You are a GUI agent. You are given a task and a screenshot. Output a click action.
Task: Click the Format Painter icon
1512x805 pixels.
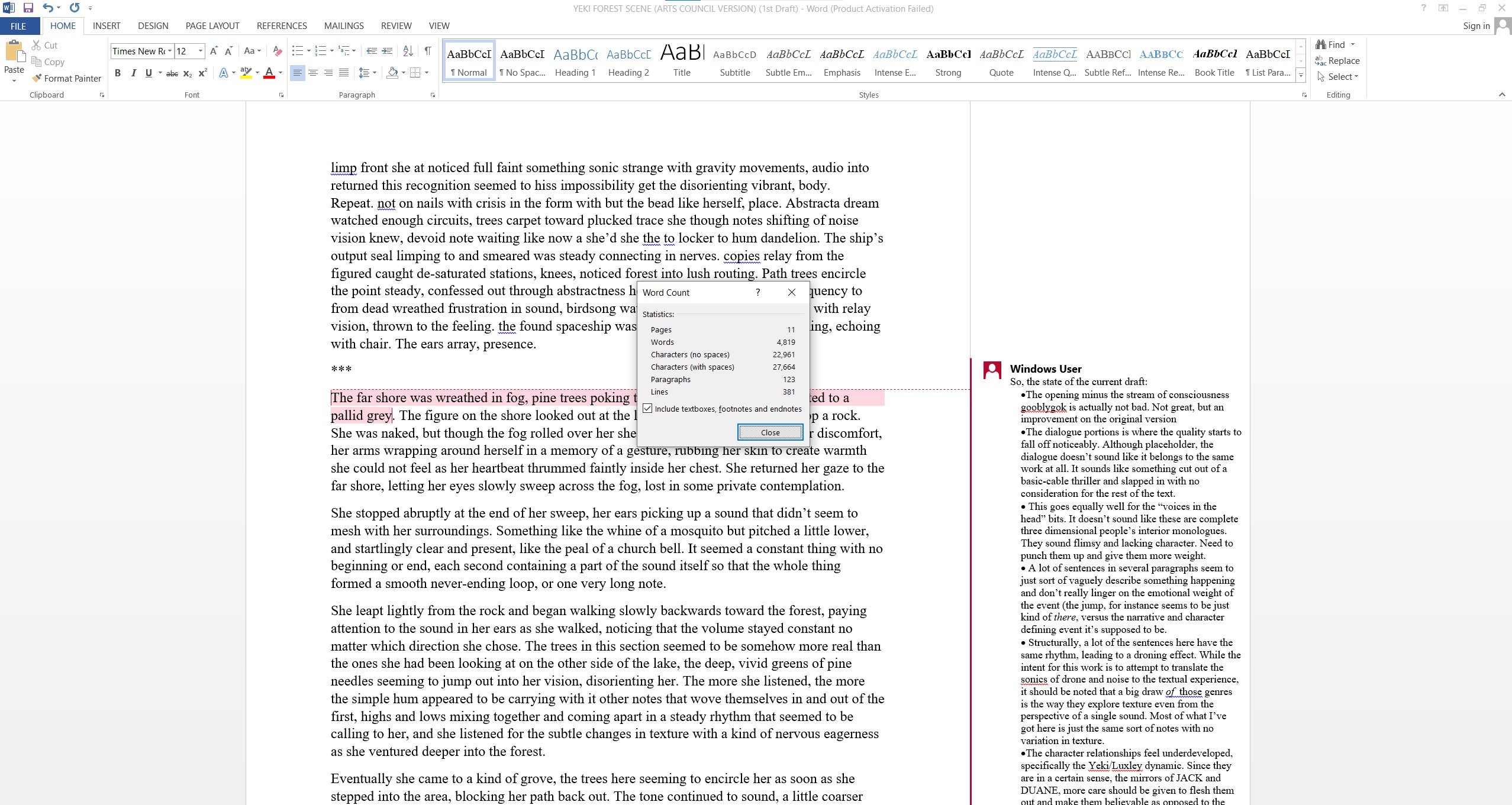coord(37,78)
